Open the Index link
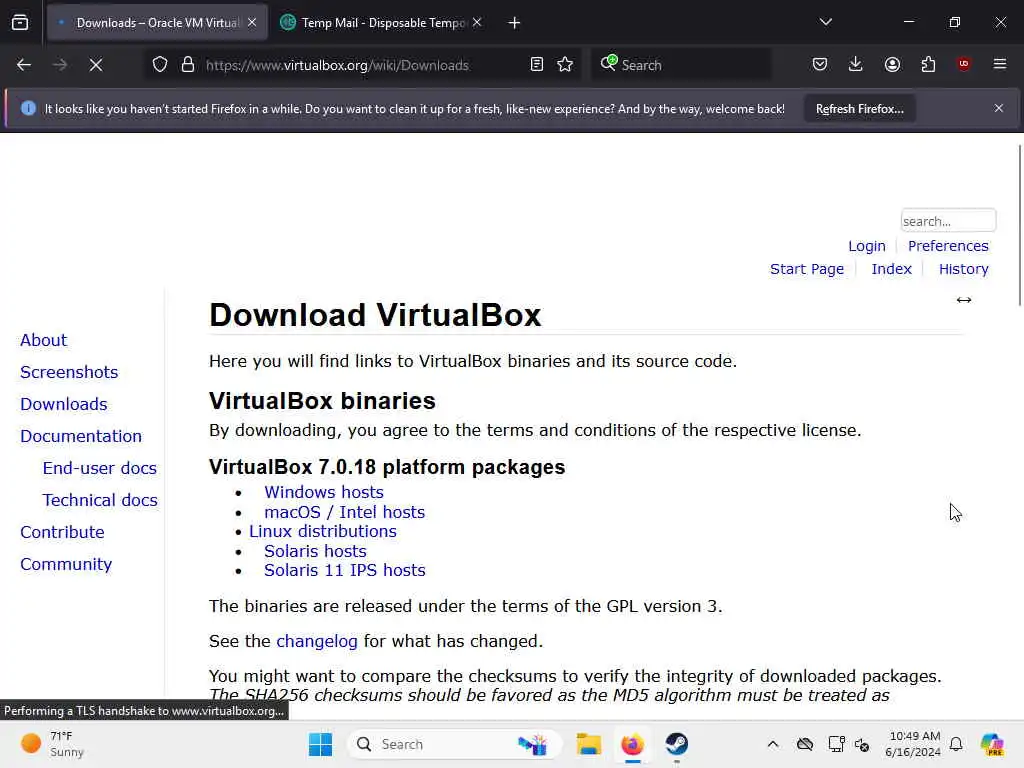The width and height of the screenshot is (1024, 768). point(891,269)
